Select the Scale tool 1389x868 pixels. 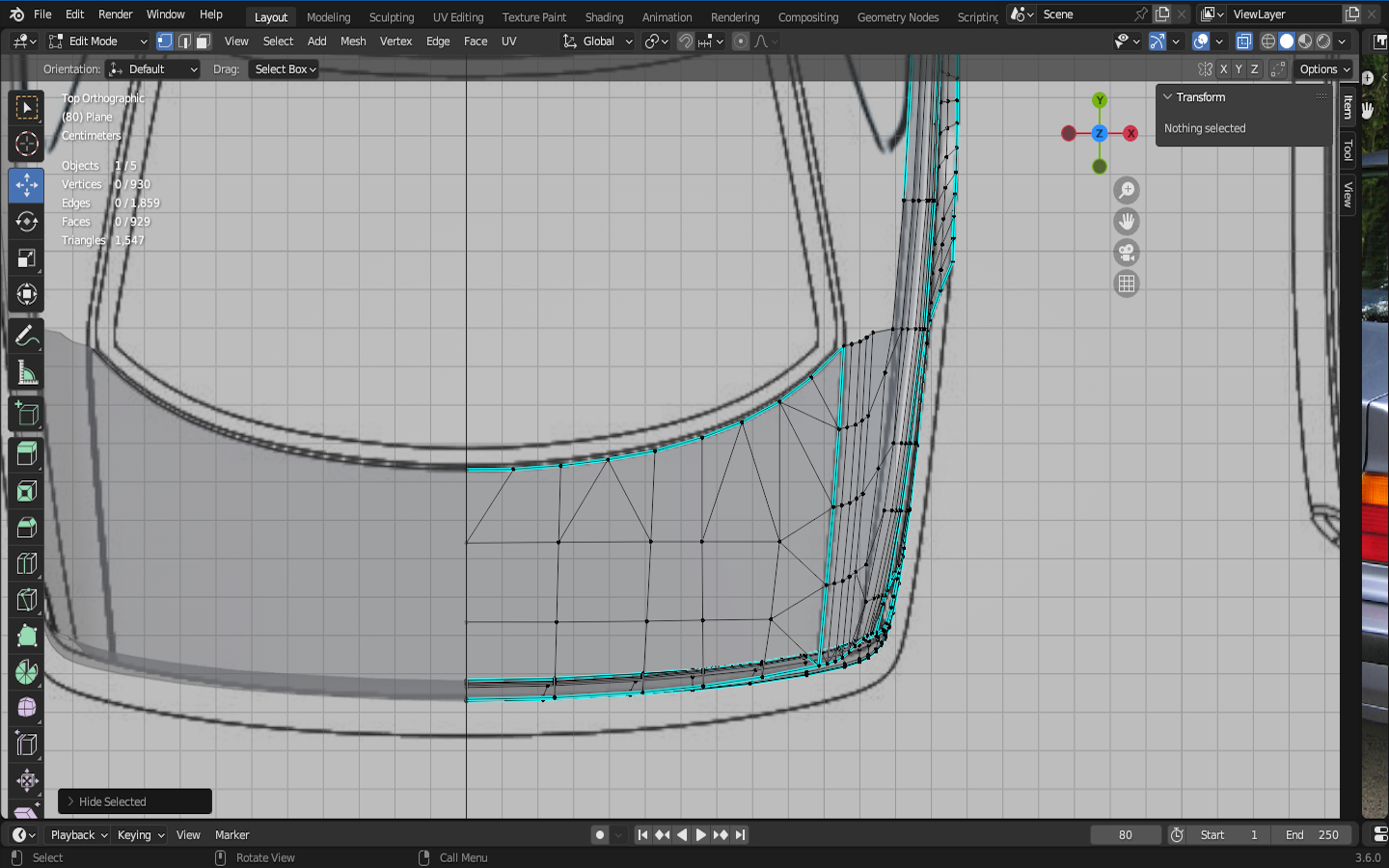tap(27, 258)
